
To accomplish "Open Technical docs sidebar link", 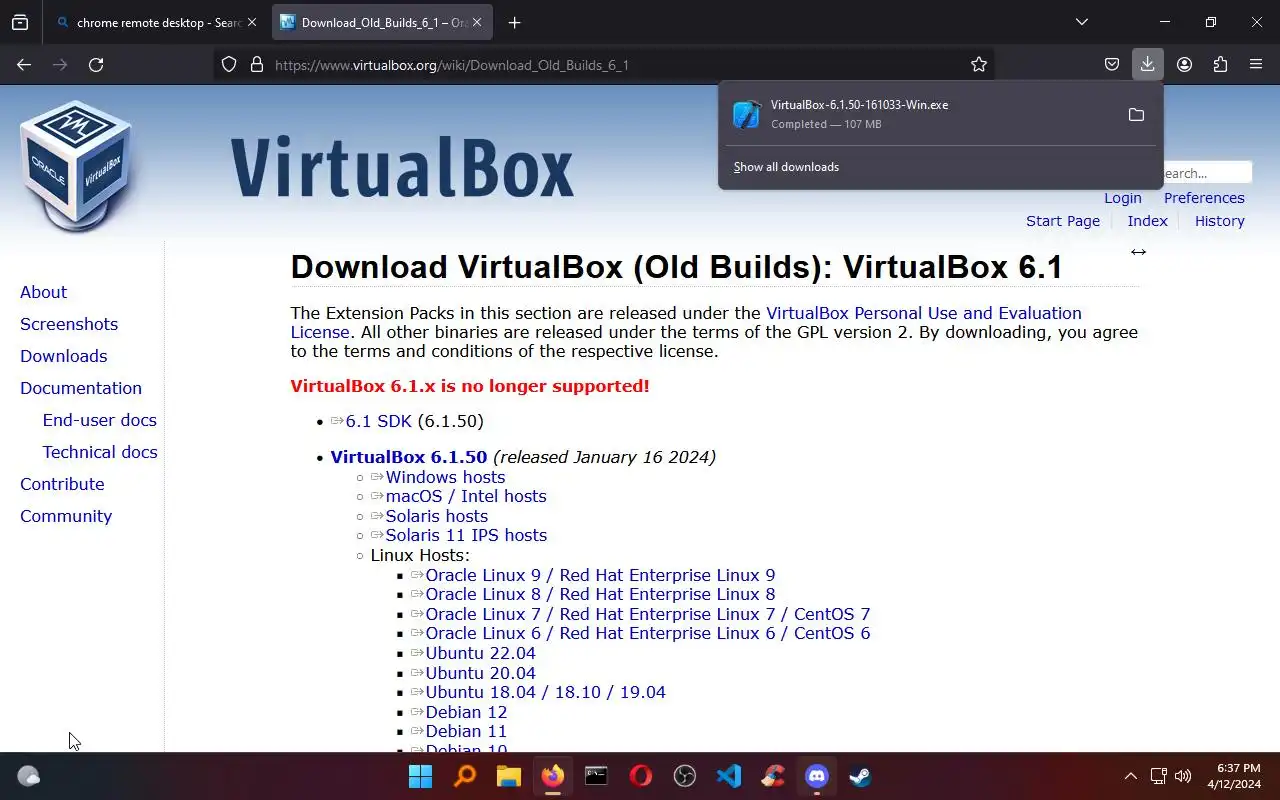I will point(100,452).
